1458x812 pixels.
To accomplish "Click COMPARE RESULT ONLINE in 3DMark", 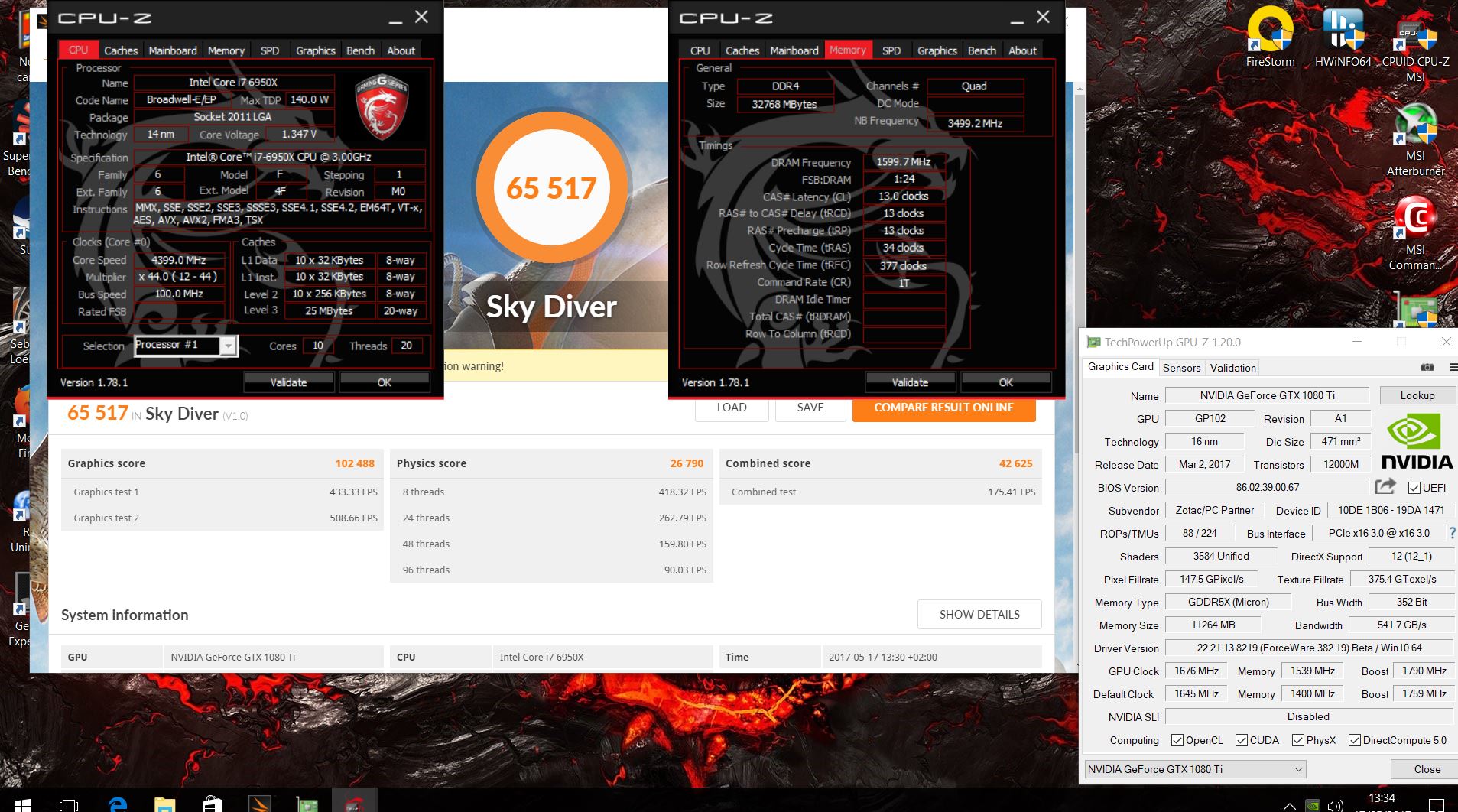I will pyautogui.click(x=943, y=408).
